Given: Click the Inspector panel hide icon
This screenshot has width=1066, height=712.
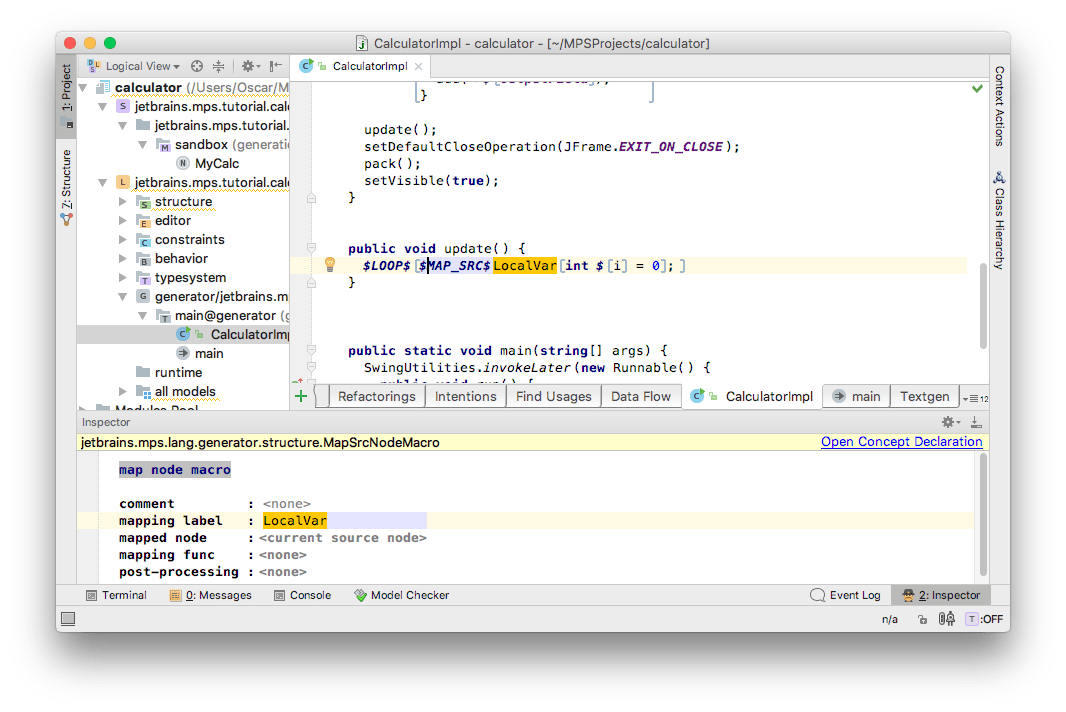Looking at the screenshot, I should [975, 422].
